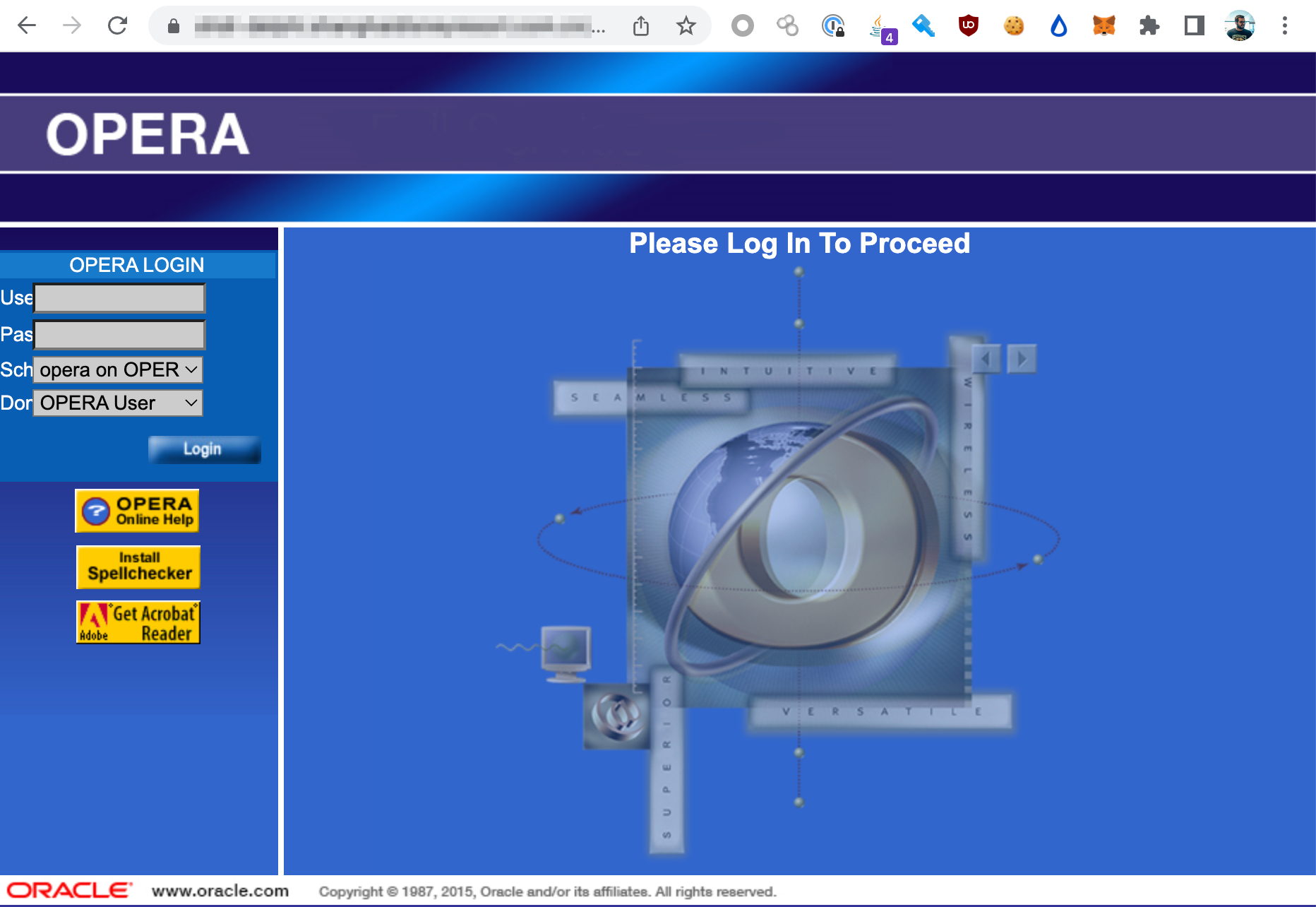Open the Install Spellchecker badge
The width and height of the screenshot is (1316, 907).
click(138, 567)
